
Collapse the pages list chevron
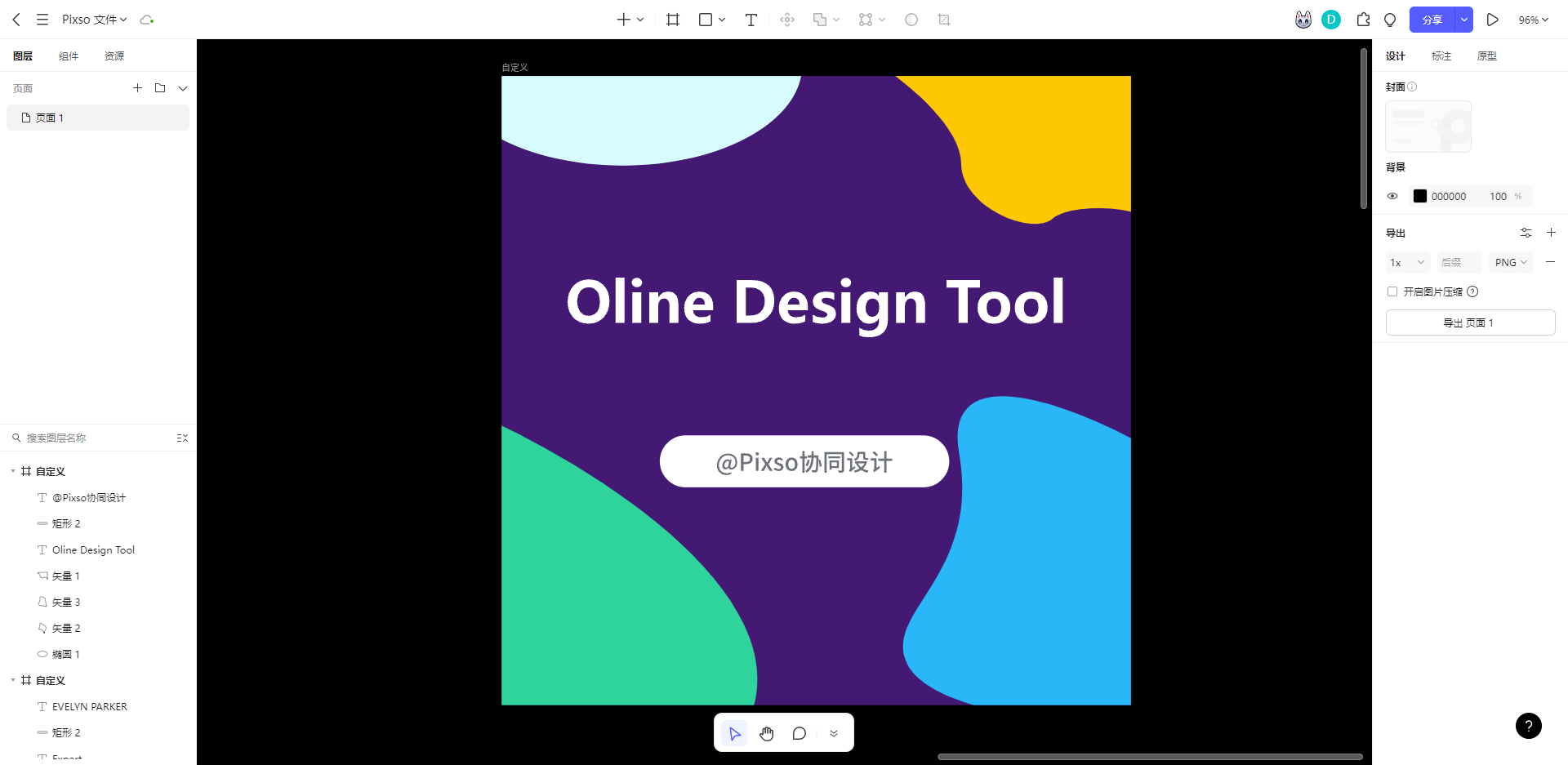click(x=183, y=88)
